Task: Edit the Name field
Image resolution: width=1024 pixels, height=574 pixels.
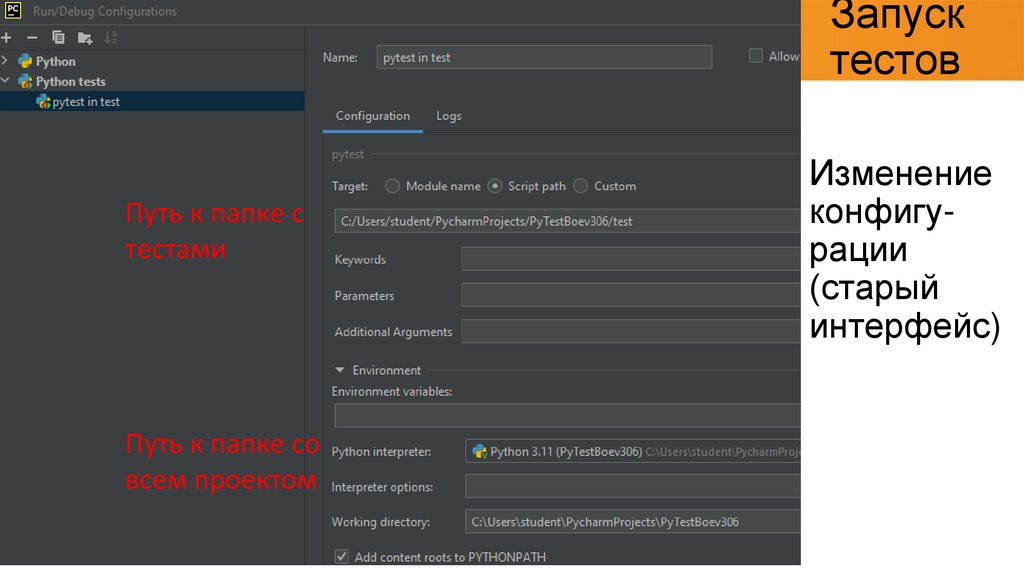Action: tap(544, 57)
